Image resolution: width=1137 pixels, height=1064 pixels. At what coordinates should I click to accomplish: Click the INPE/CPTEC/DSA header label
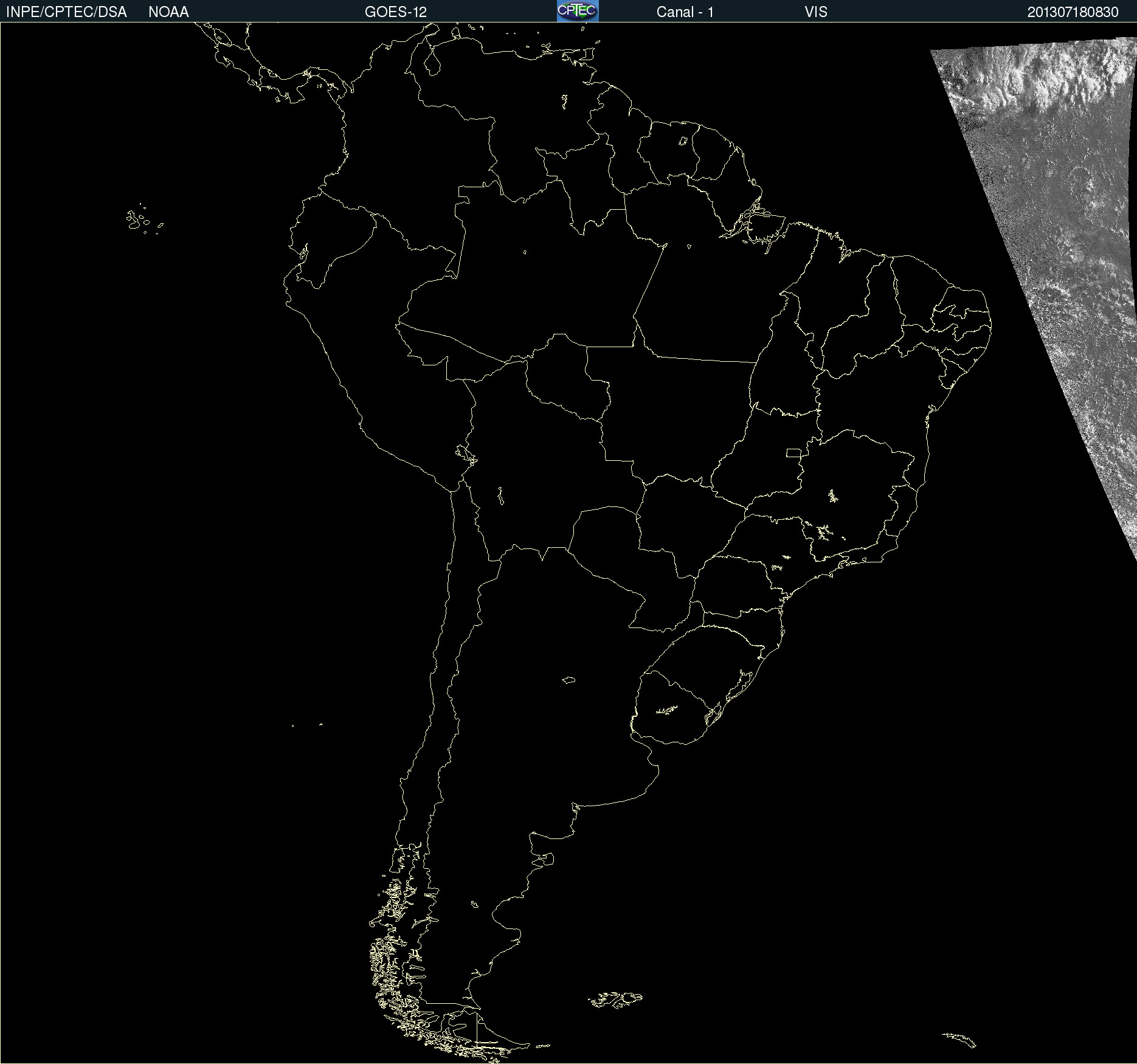(66, 12)
